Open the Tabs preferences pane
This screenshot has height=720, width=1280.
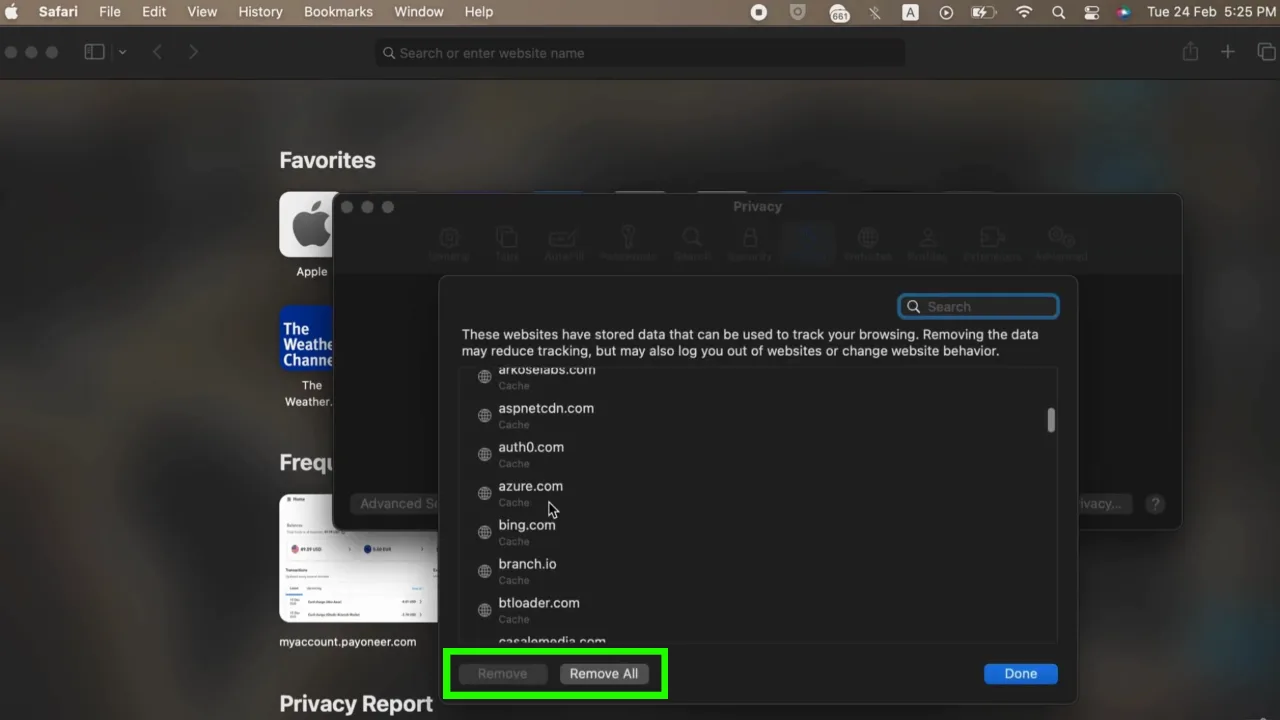[x=507, y=243]
